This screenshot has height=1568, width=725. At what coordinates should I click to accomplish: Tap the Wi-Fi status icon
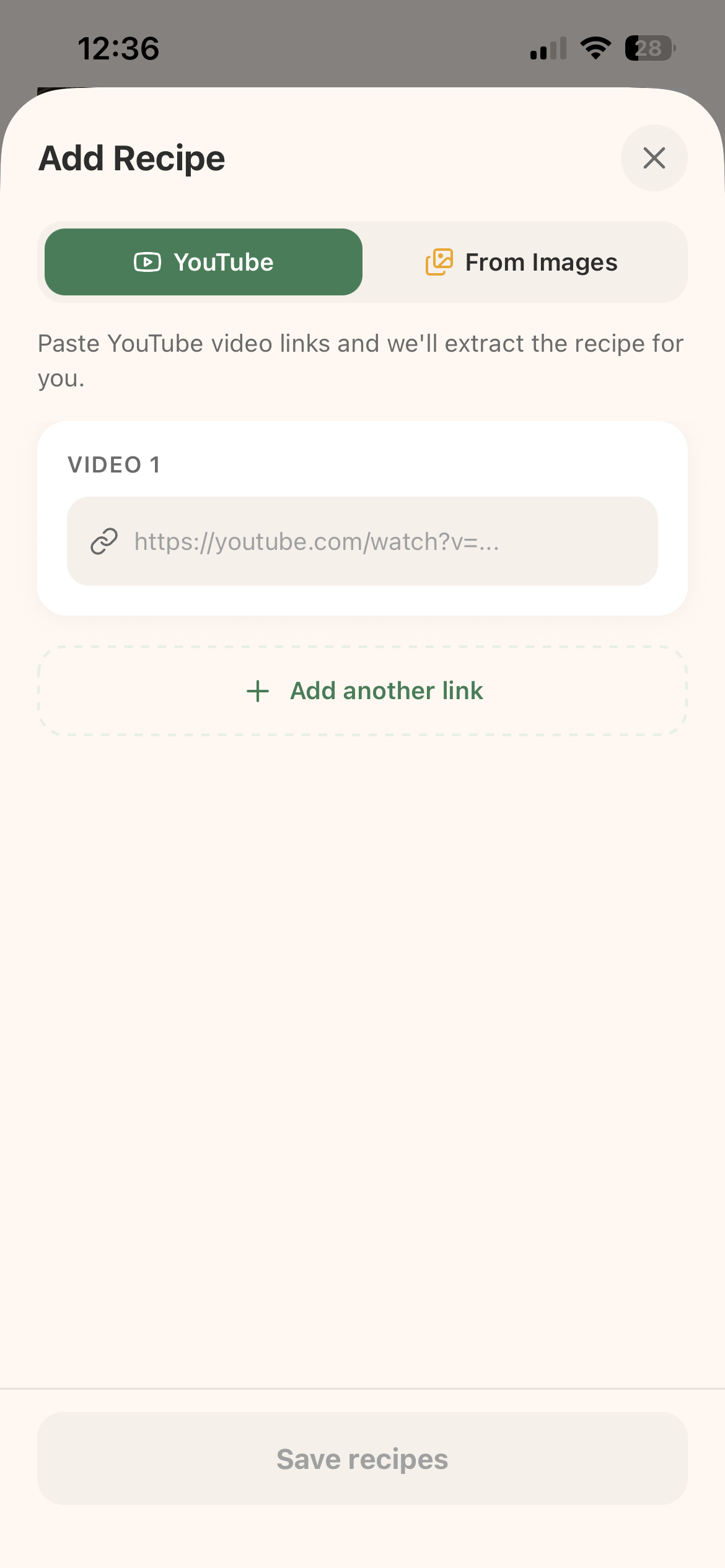pos(595,48)
